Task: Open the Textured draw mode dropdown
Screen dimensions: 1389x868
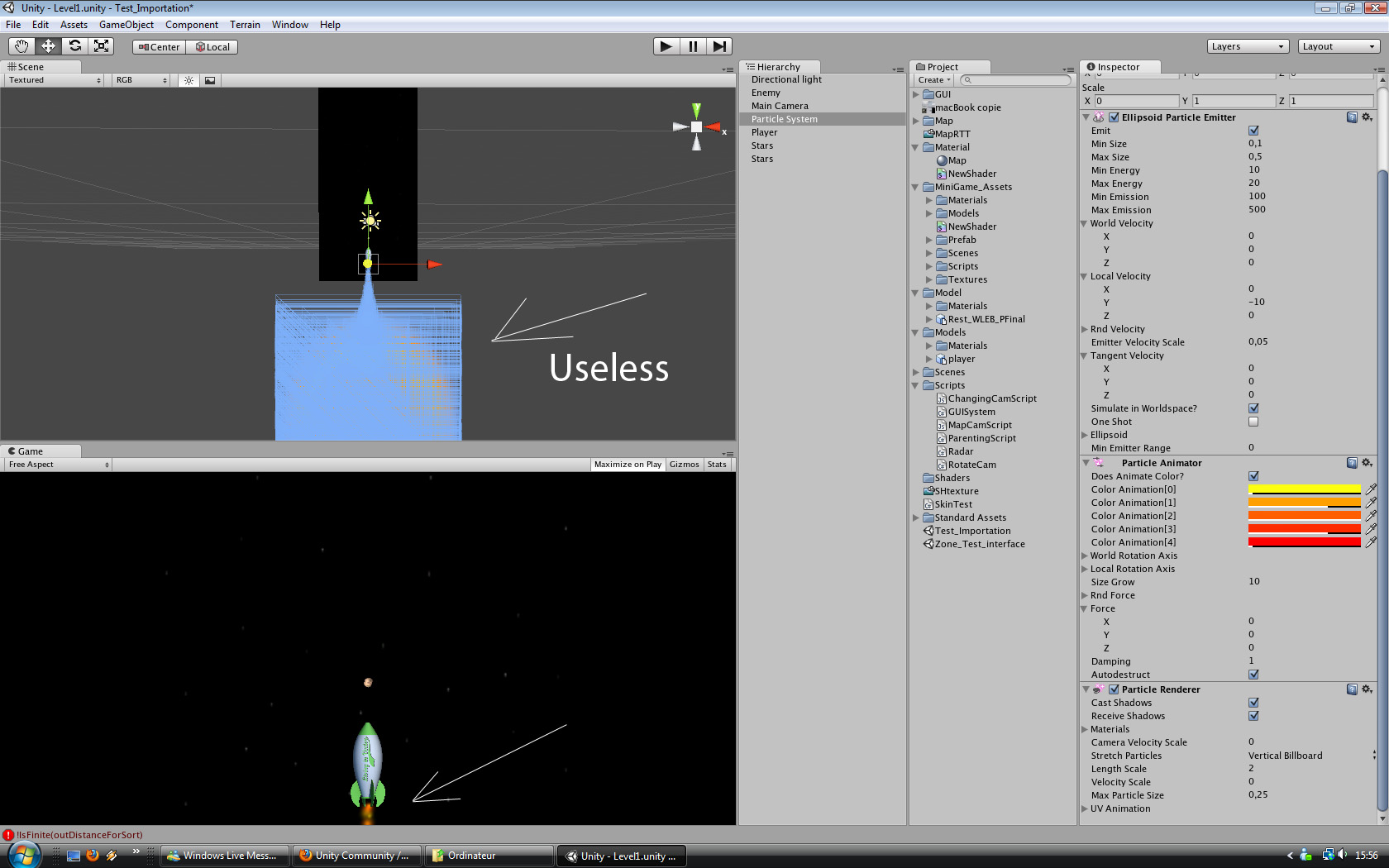Action: point(52,80)
